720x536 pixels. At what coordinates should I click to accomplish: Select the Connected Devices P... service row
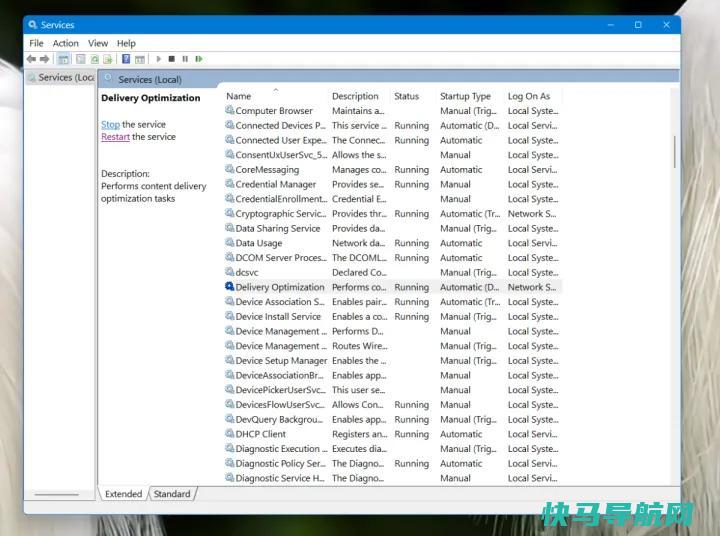pyautogui.click(x=393, y=125)
